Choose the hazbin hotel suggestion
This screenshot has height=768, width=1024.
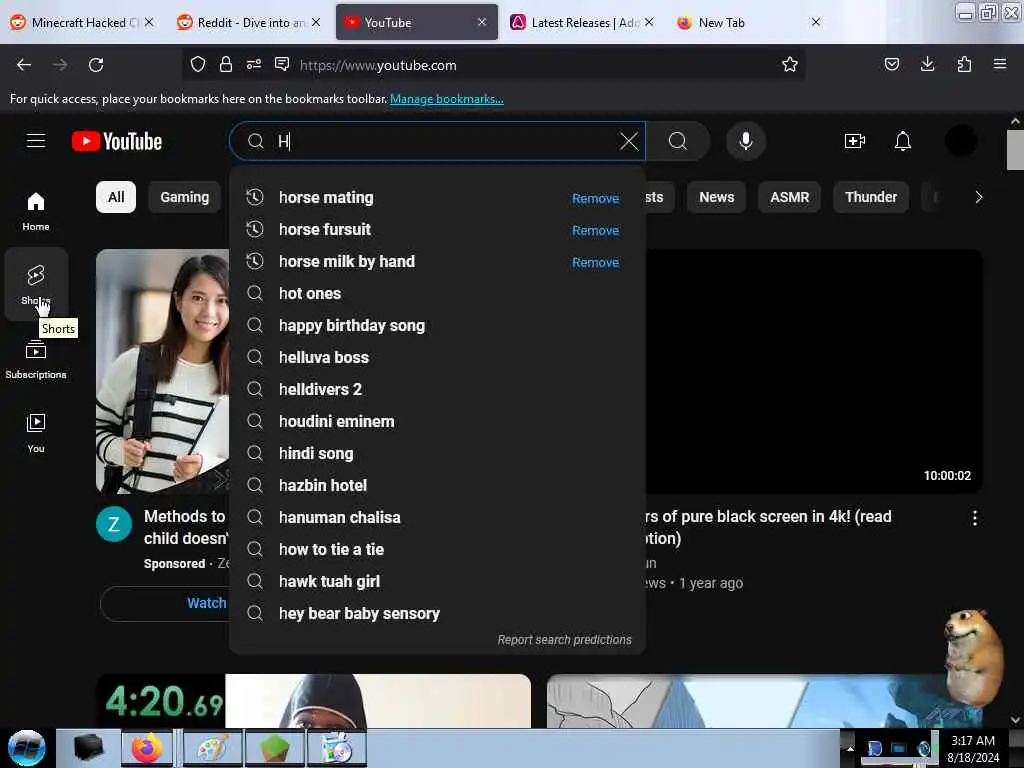click(437, 485)
